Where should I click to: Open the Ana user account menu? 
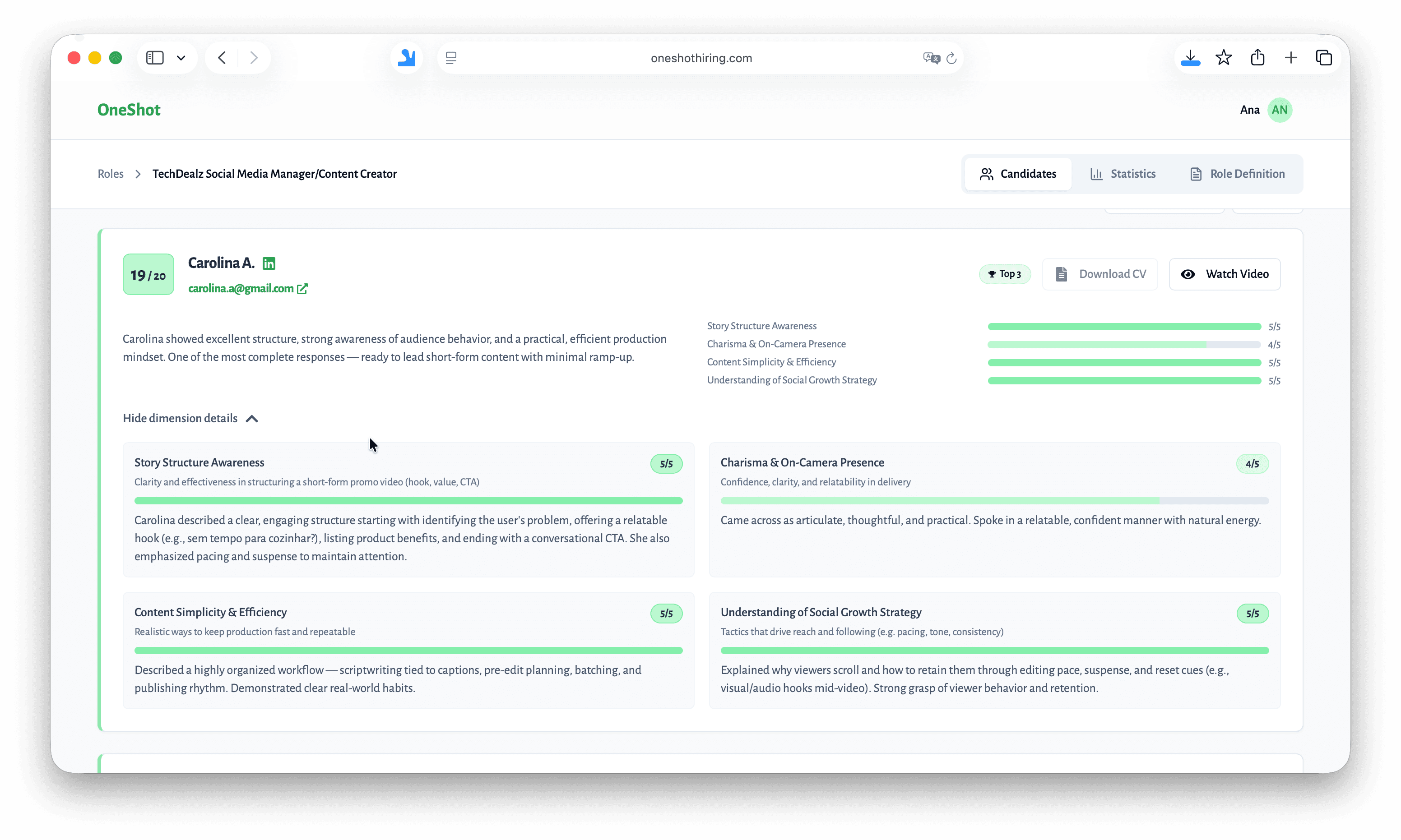[1279, 110]
